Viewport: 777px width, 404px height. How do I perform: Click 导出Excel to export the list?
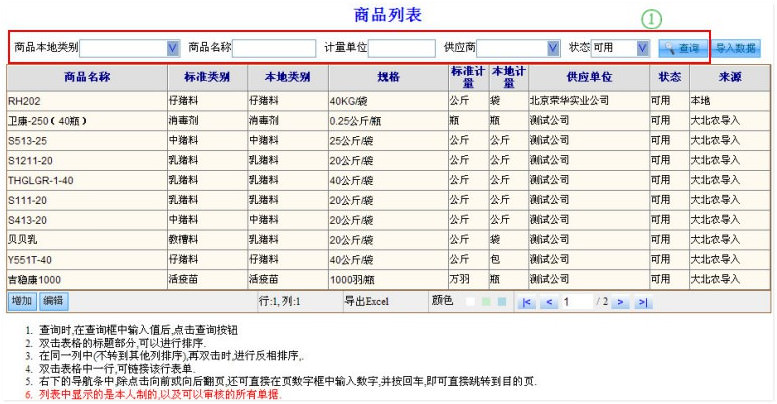click(x=365, y=300)
